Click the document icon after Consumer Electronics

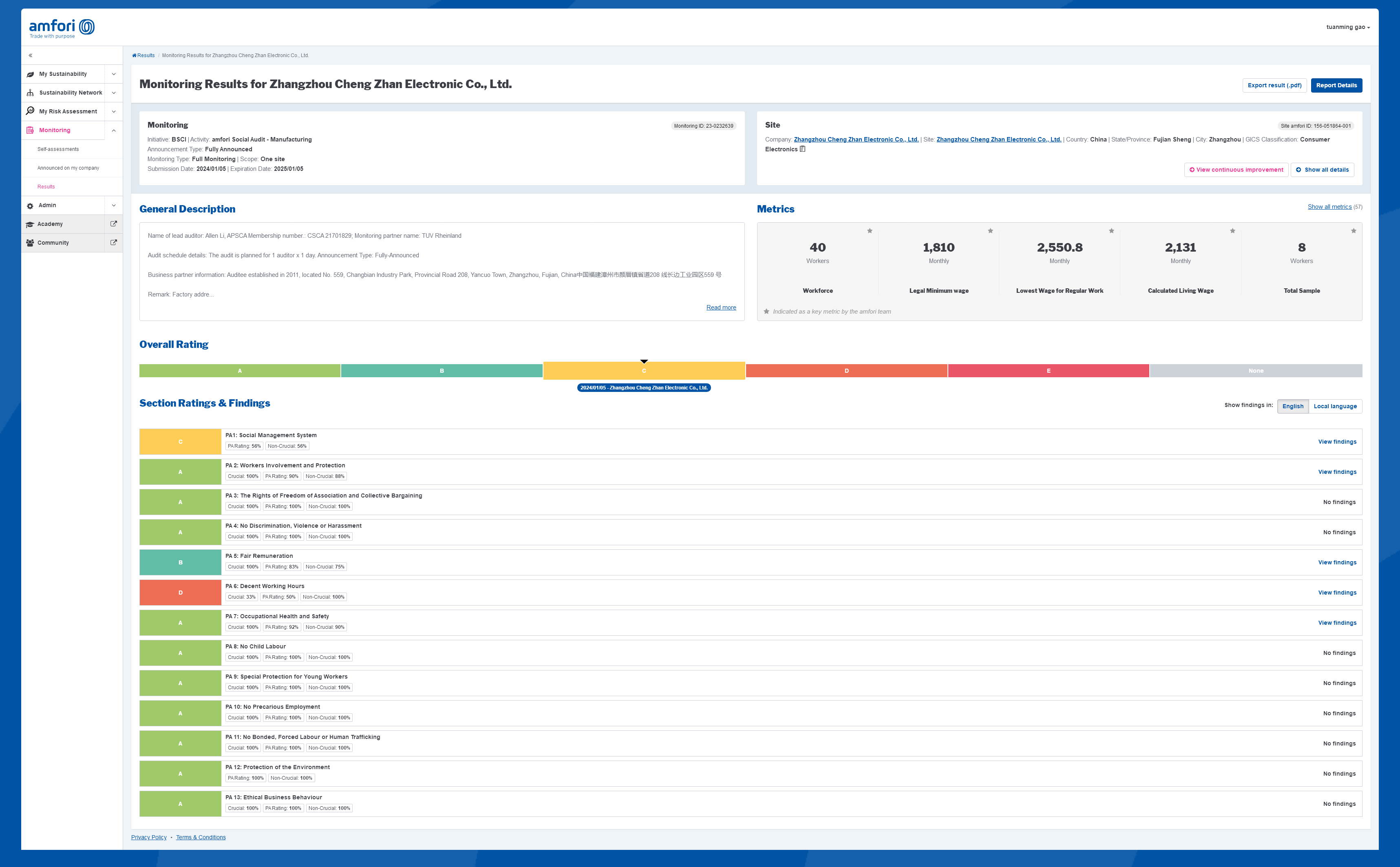(802, 149)
